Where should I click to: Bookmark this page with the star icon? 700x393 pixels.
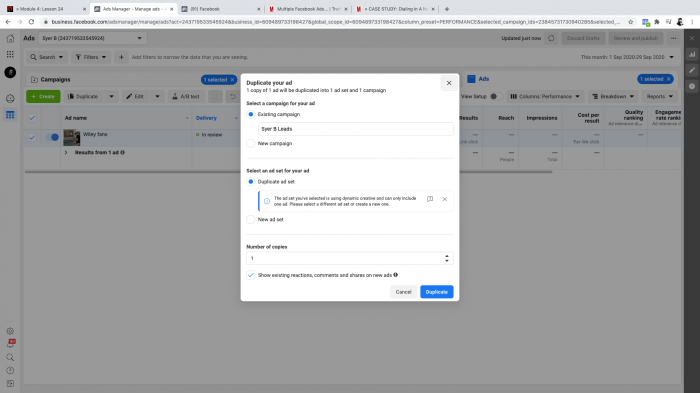630,22
